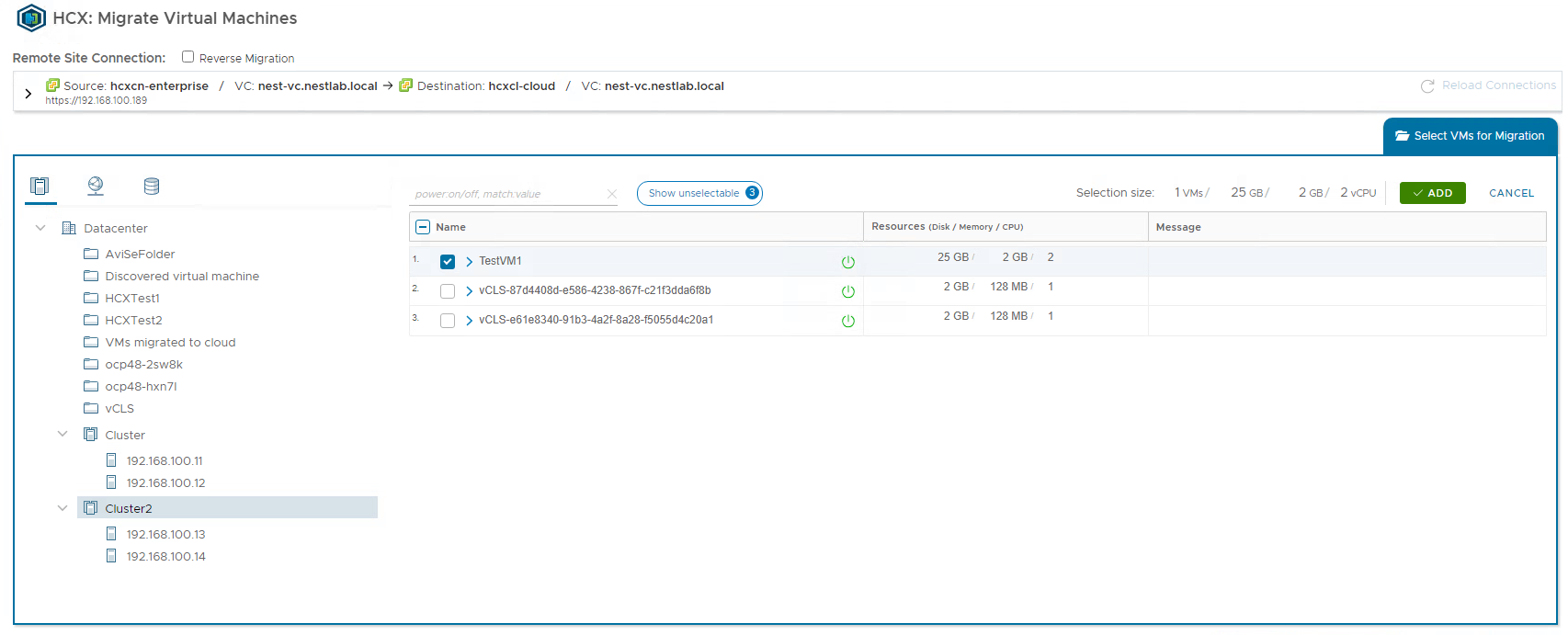Collapse the Datacenter tree node
1568x635 pixels.
pyautogui.click(x=40, y=228)
